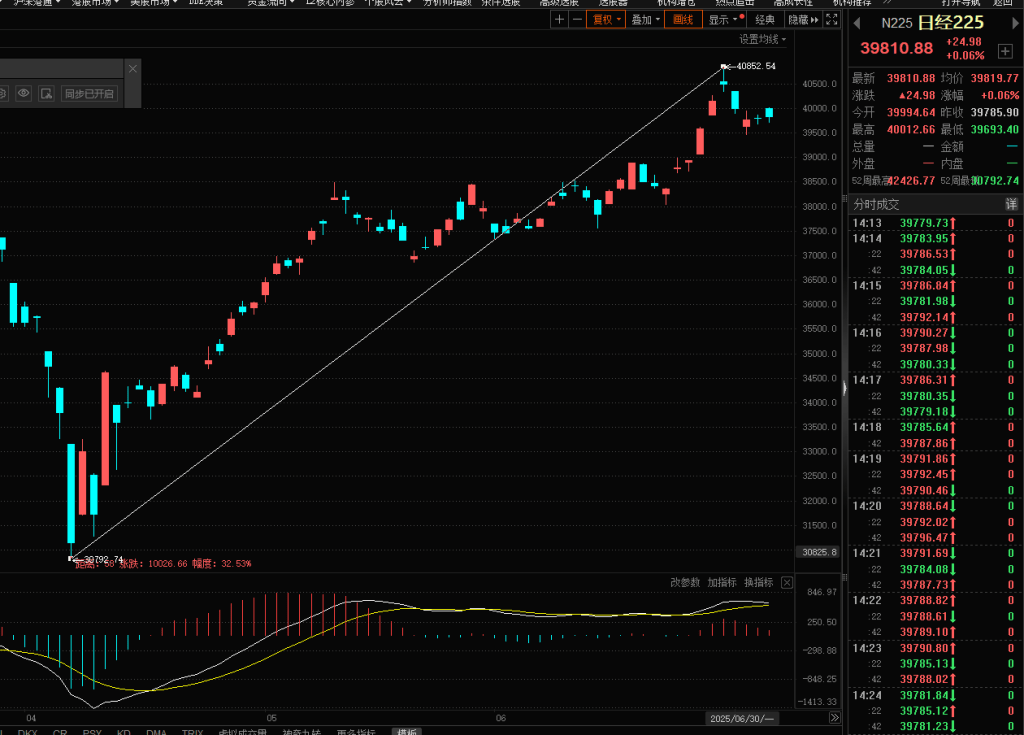
Task: Click the 昨收 value 39785.90
Action: [994, 112]
